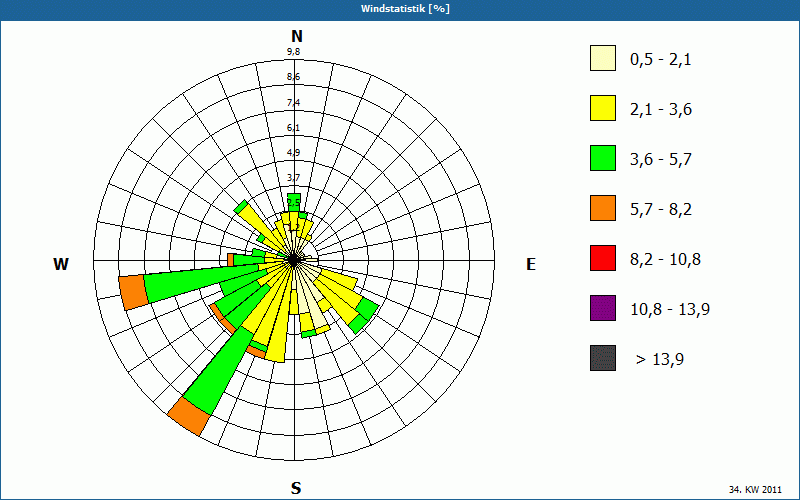The height and width of the screenshot is (500, 800).
Task: Click the legend text 10,8 - 13,9
Action: [x=670, y=310]
